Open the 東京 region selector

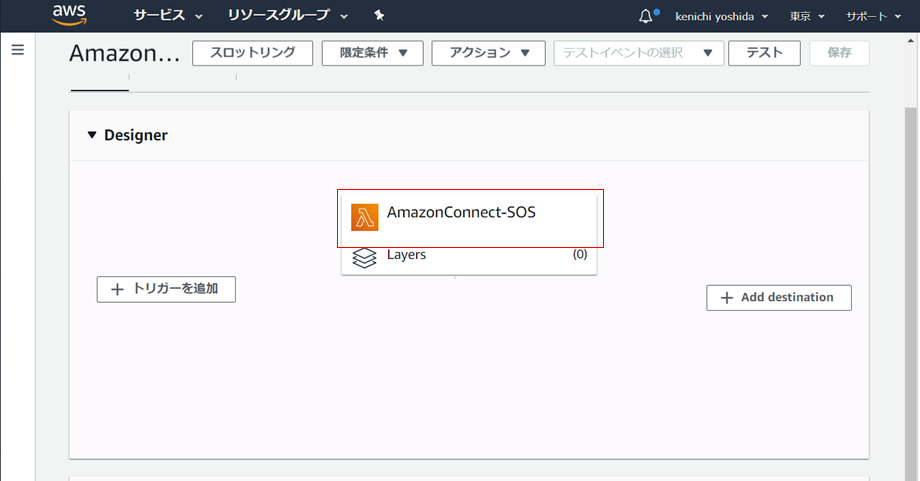coord(807,16)
